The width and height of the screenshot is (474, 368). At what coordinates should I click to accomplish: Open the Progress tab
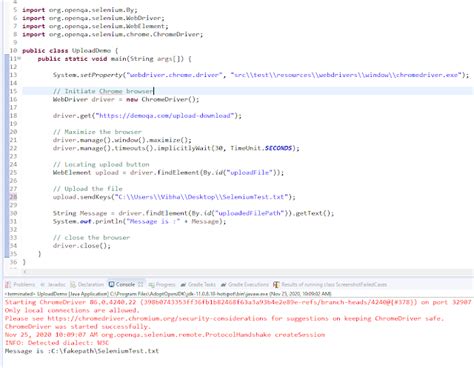(x=162, y=284)
